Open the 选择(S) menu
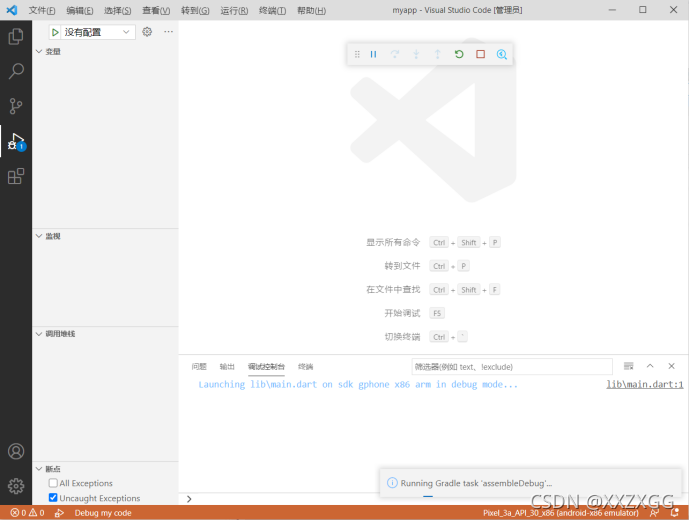Viewport: 689px width, 520px height. pyautogui.click(x=117, y=10)
